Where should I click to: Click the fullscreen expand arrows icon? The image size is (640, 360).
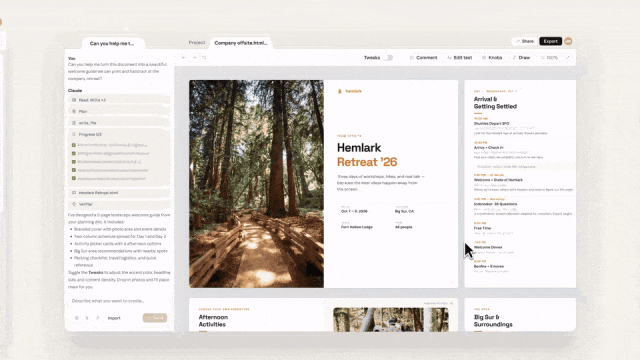pyautogui.click(x=567, y=58)
